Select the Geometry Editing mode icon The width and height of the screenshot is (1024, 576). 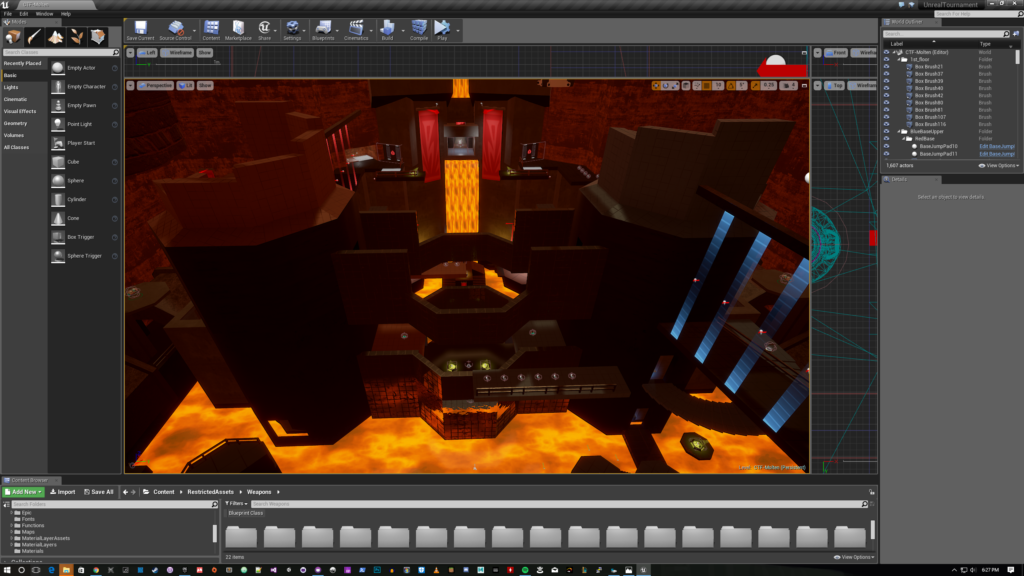coord(98,37)
